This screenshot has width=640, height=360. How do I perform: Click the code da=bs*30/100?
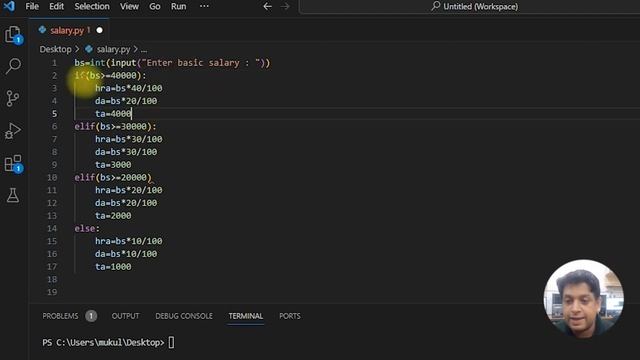coord(126,152)
